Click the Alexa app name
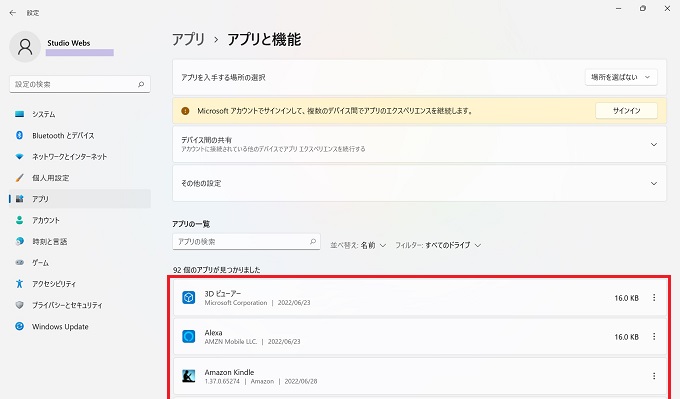 point(213,333)
